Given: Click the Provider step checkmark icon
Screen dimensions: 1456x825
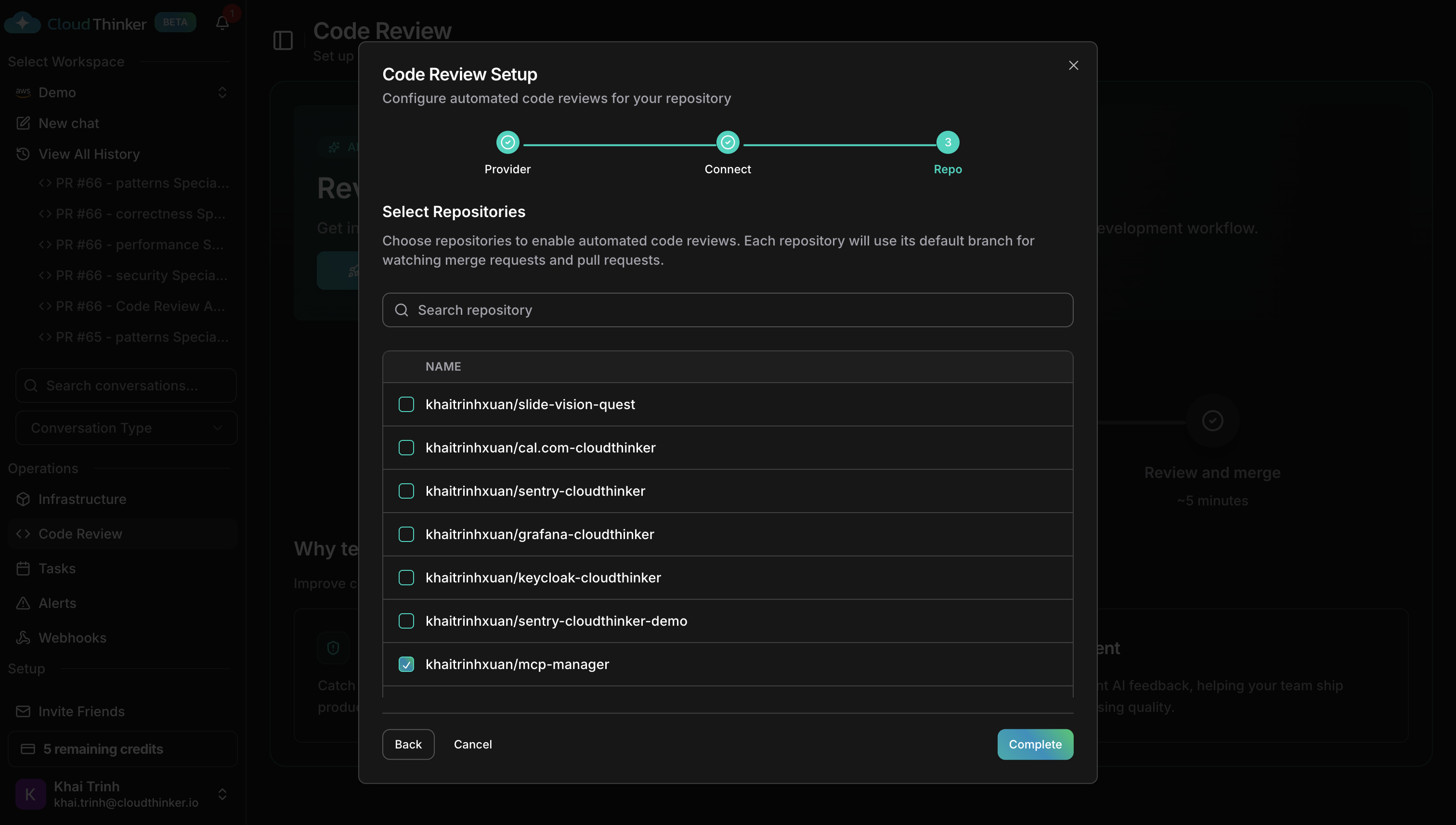Looking at the screenshot, I should coord(507,143).
